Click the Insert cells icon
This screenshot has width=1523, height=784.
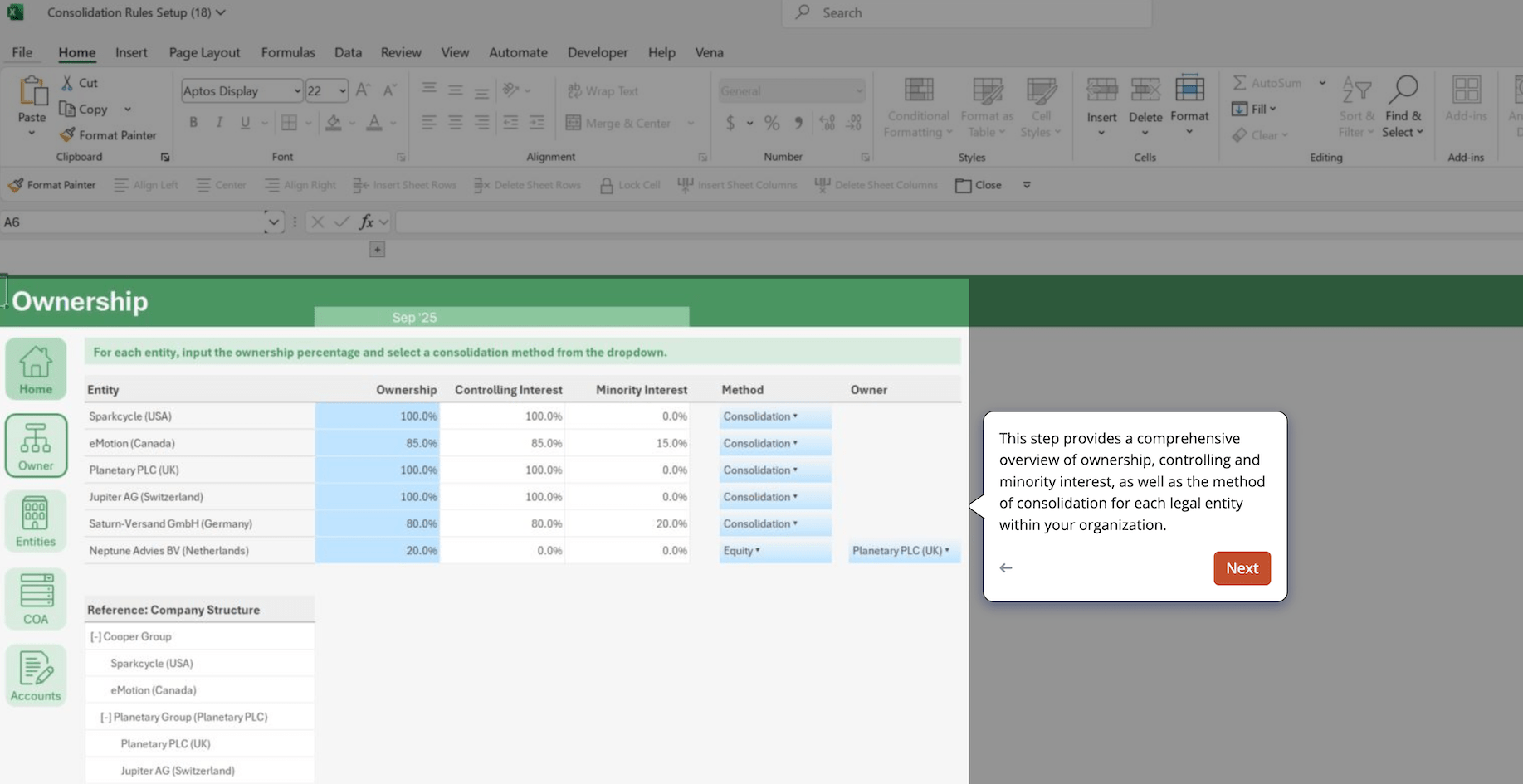click(x=1101, y=90)
